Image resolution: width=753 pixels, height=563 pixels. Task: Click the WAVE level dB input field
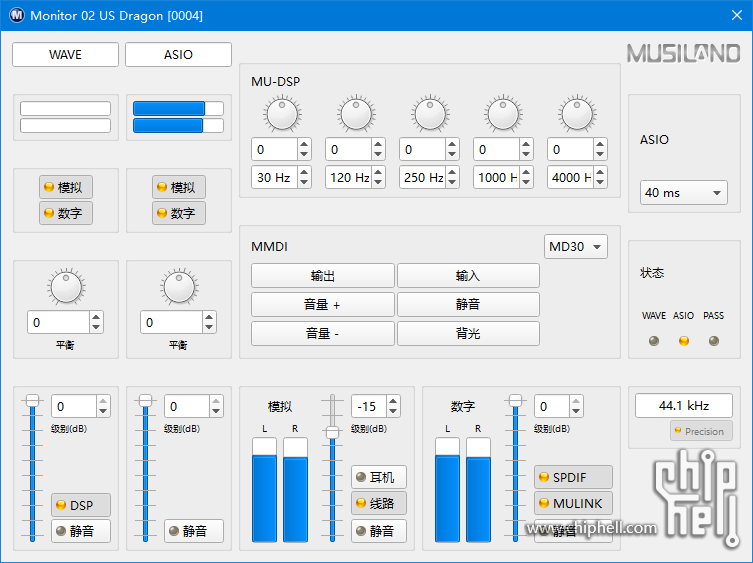pos(74,406)
